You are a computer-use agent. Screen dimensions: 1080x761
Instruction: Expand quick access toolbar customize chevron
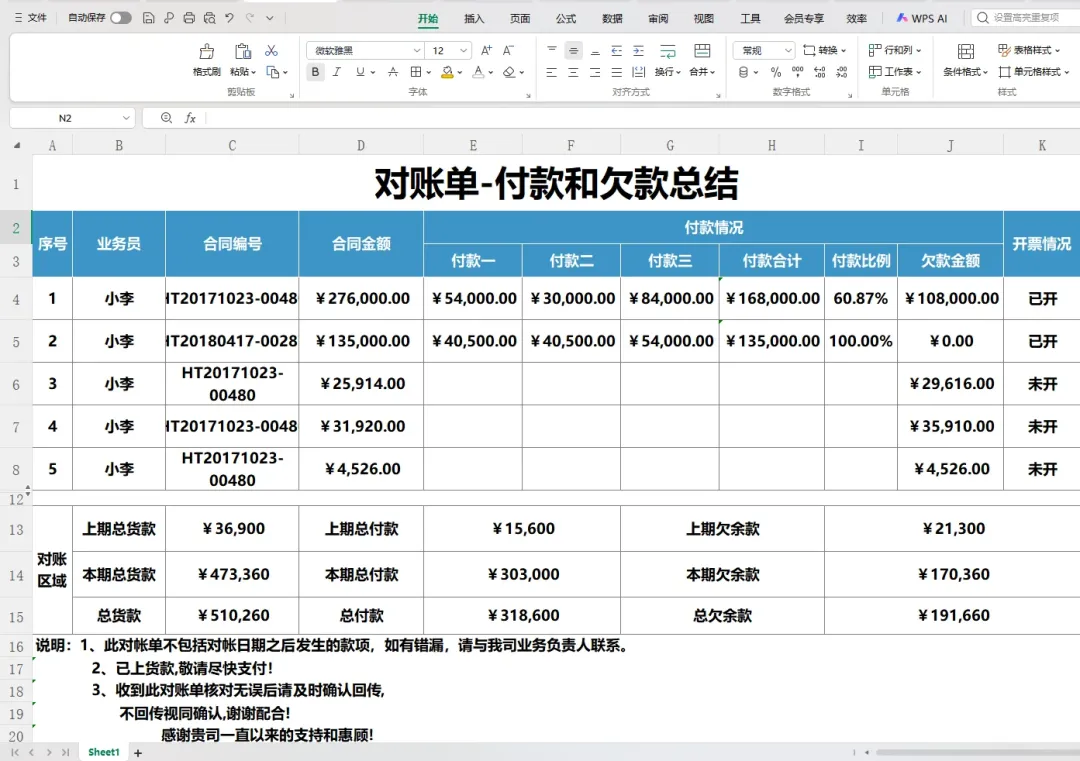tap(269, 18)
